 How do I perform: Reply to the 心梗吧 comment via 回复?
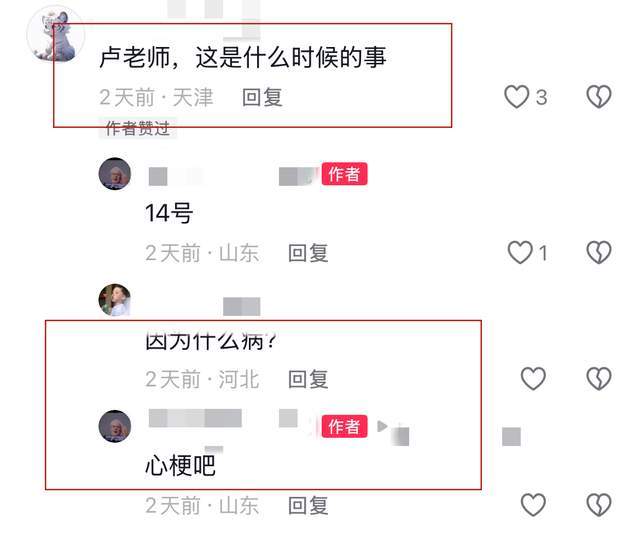click(x=308, y=506)
